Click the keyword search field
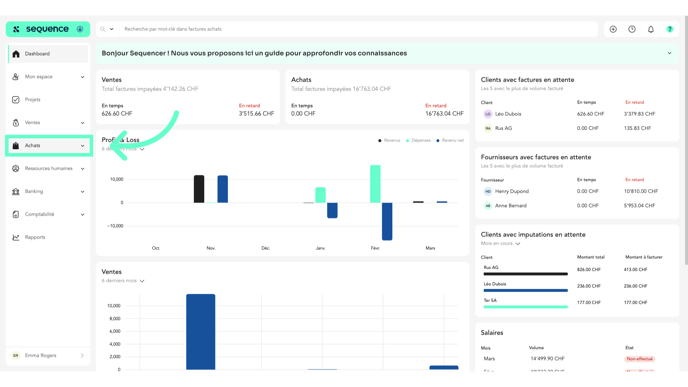The image size is (688, 387). point(358,29)
